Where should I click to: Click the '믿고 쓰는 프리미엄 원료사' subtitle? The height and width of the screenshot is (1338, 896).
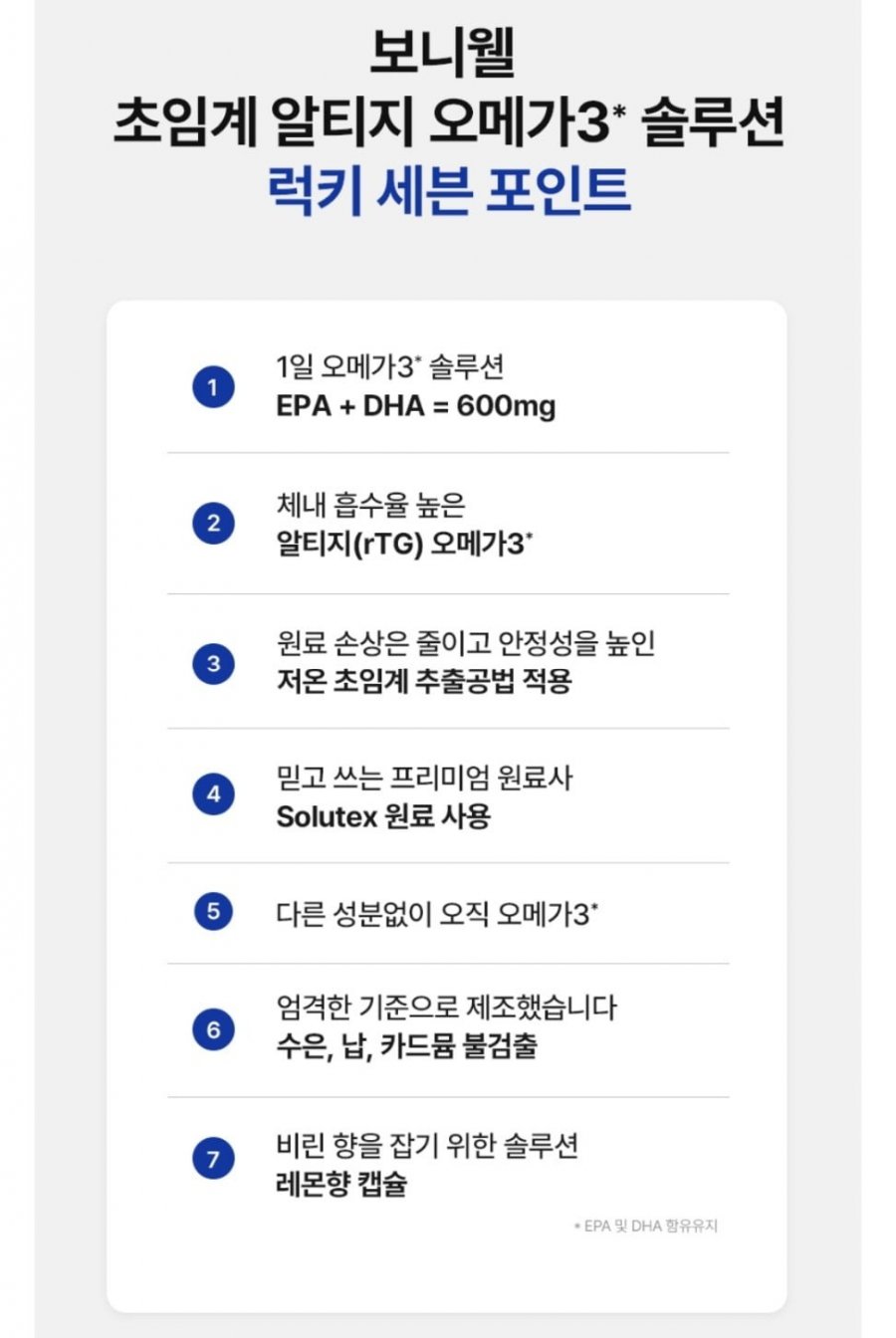[424, 778]
